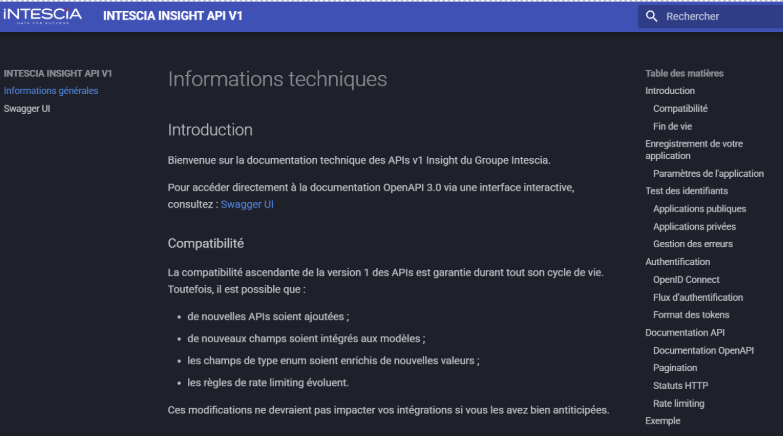Jump to OpenID Connect section
783x436 pixels.
tap(686, 280)
